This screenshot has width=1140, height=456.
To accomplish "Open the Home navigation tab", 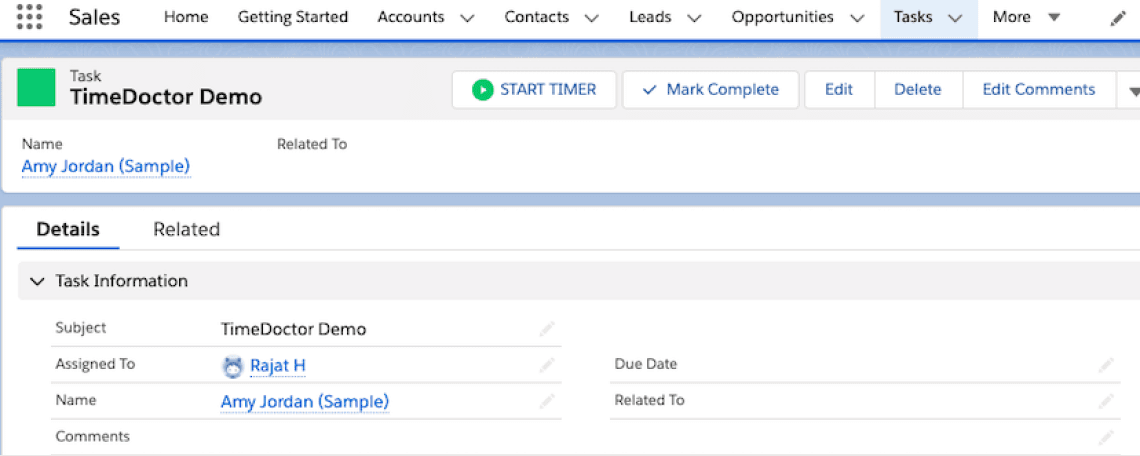I will pyautogui.click(x=186, y=17).
